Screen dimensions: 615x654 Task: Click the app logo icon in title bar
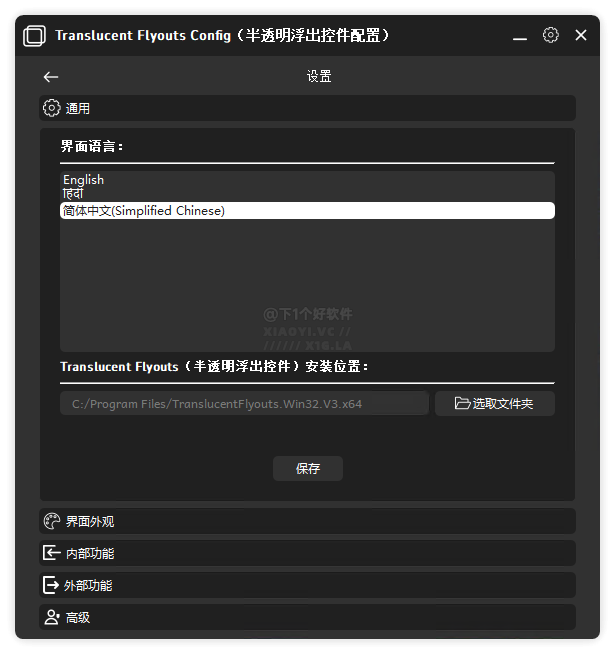[x=34, y=35]
